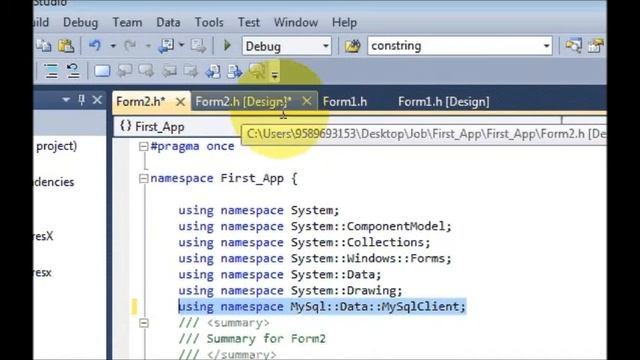
Task: Uncomment the selected lines
Action: (73, 71)
